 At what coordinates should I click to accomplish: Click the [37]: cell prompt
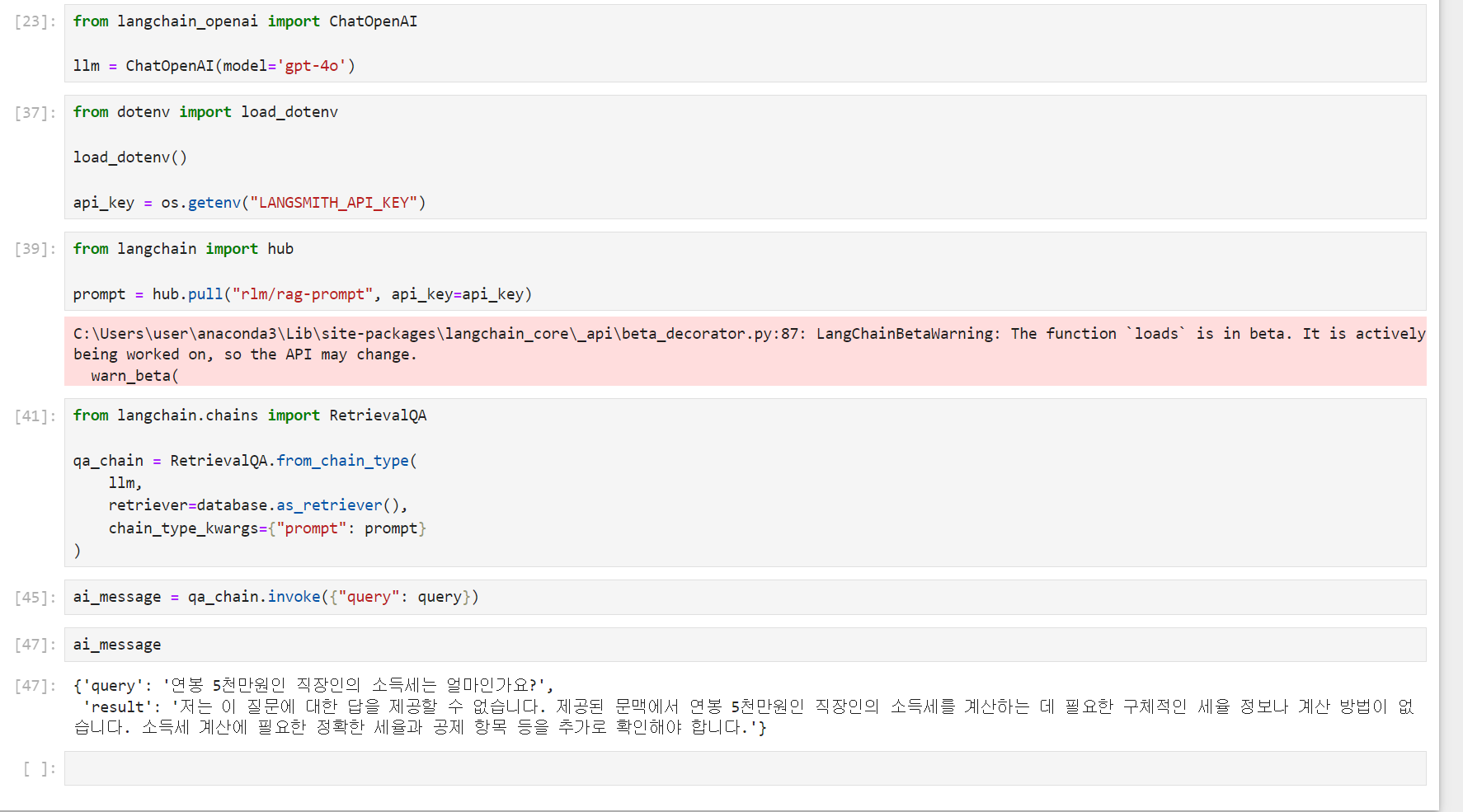[35, 113]
